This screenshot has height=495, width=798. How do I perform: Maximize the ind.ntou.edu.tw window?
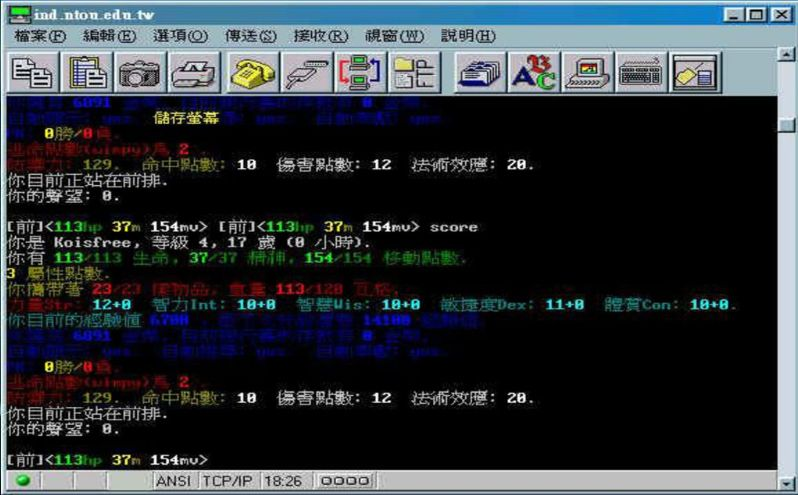tap(756, 14)
